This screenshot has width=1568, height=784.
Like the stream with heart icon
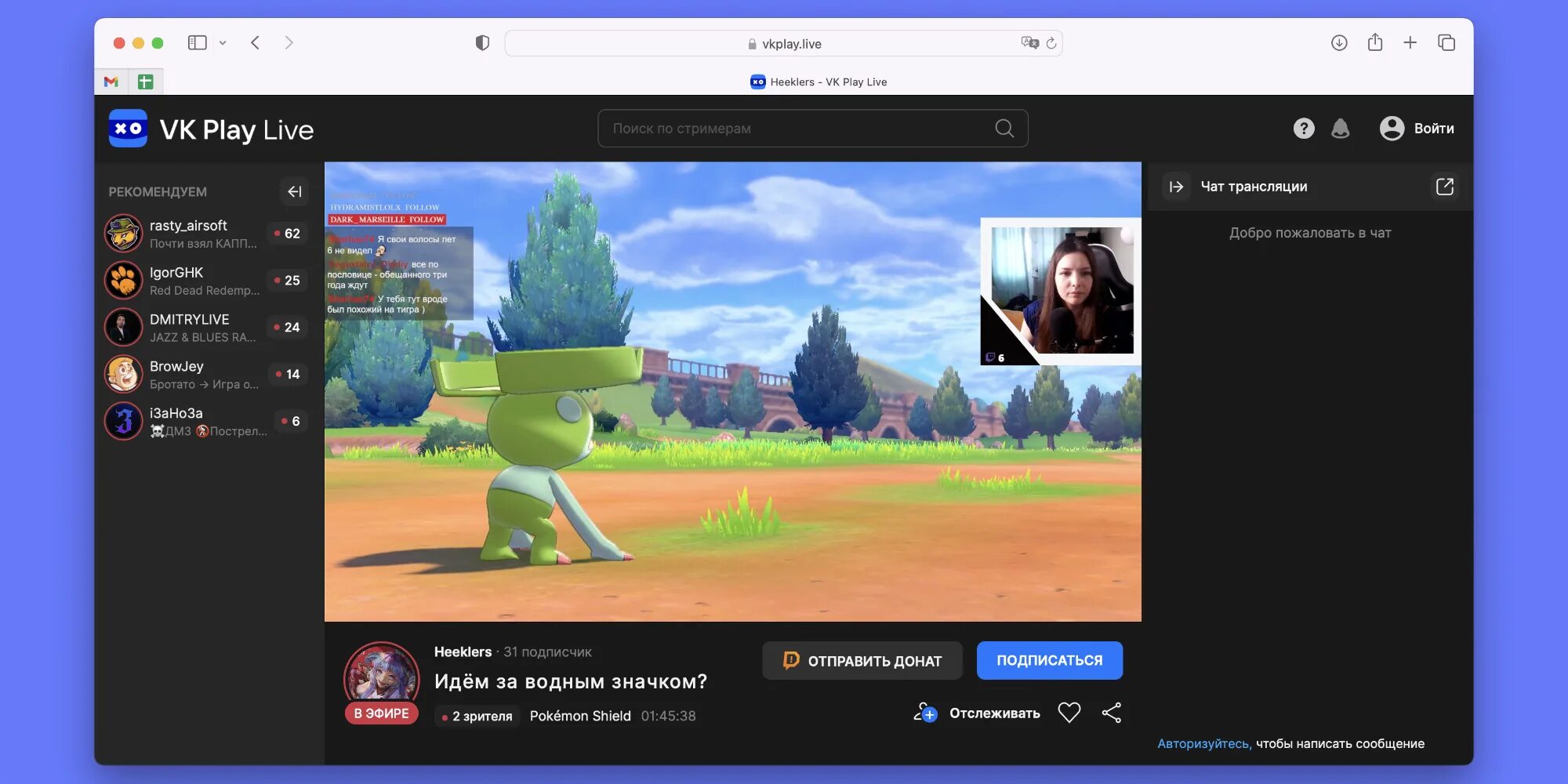pyautogui.click(x=1069, y=713)
